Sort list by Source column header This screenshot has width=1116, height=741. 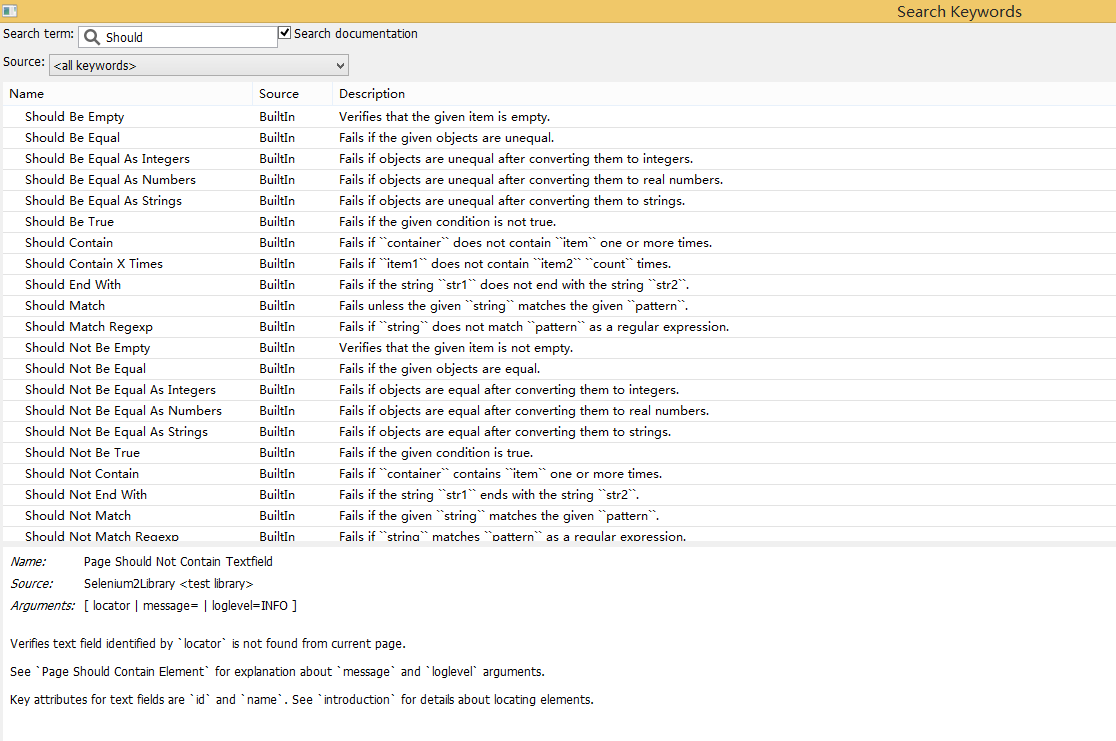(x=279, y=94)
